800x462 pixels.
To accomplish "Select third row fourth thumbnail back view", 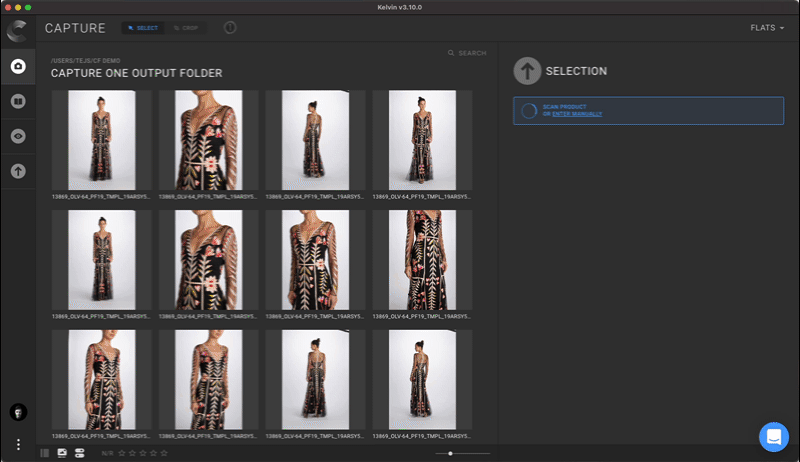I will 422,380.
